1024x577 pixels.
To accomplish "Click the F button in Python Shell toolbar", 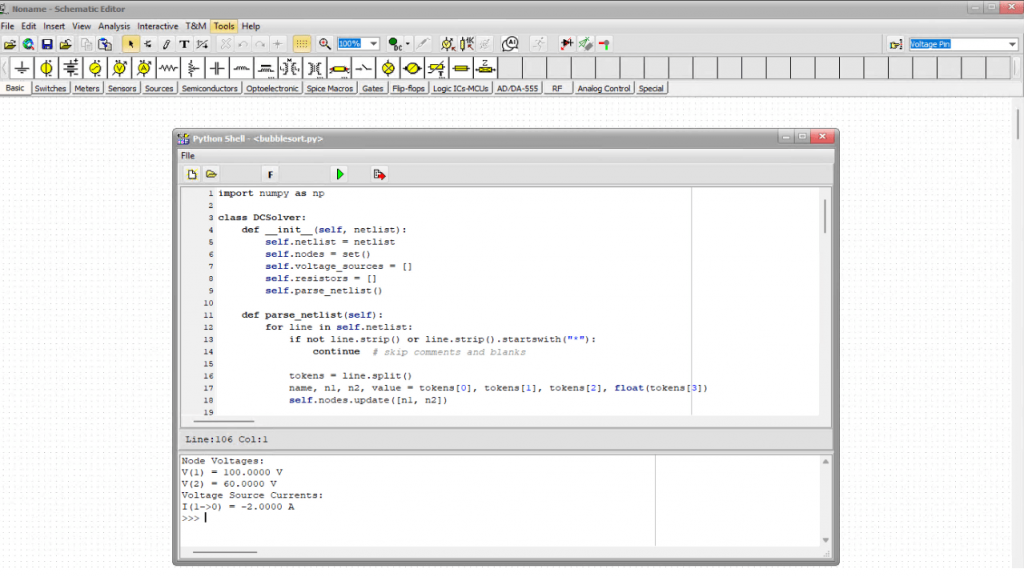I will pyautogui.click(x=270, y=174).
